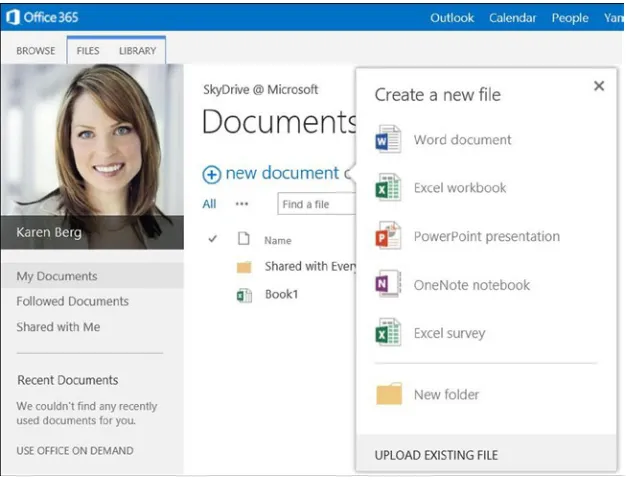Select the All view link
The height and width of the screenshot is (480, 626).
[209, 204]
